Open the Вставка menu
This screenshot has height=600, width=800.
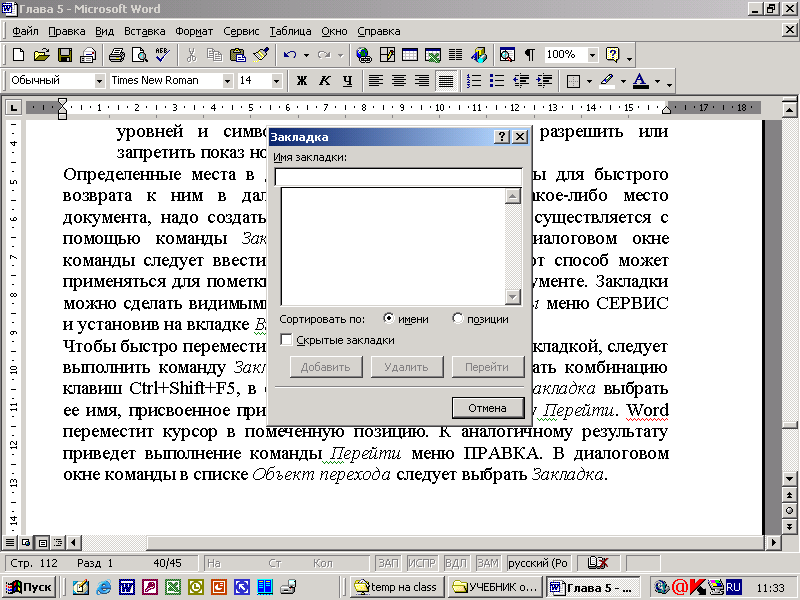(x=144, y=31)
